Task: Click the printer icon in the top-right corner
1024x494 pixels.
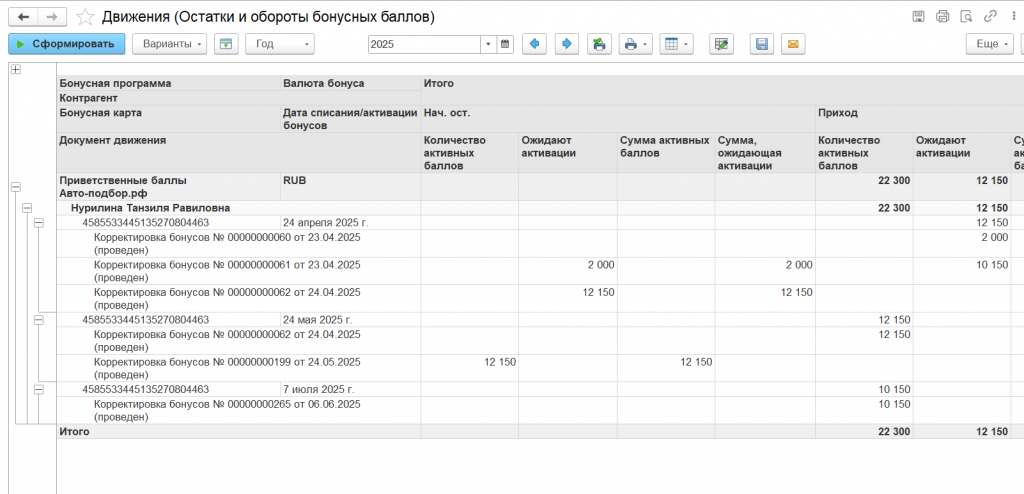Action: 942,17
